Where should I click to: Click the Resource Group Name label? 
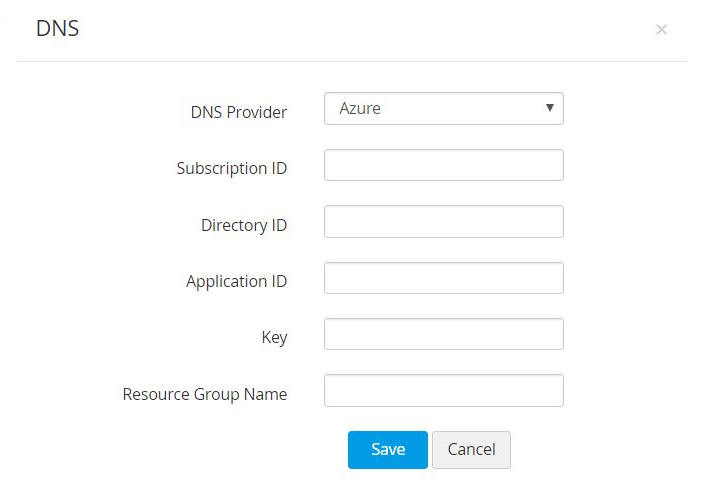(x=204, y=394)
